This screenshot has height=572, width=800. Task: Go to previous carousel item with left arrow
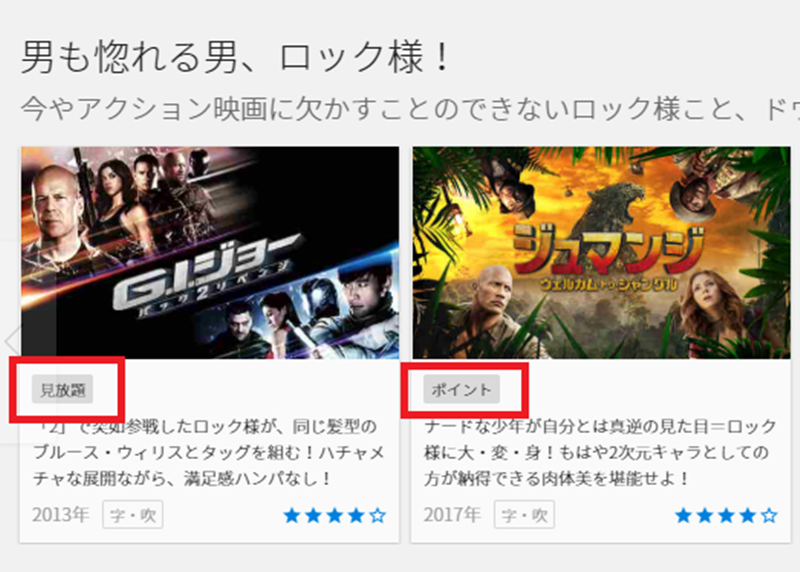click(11, 341)
